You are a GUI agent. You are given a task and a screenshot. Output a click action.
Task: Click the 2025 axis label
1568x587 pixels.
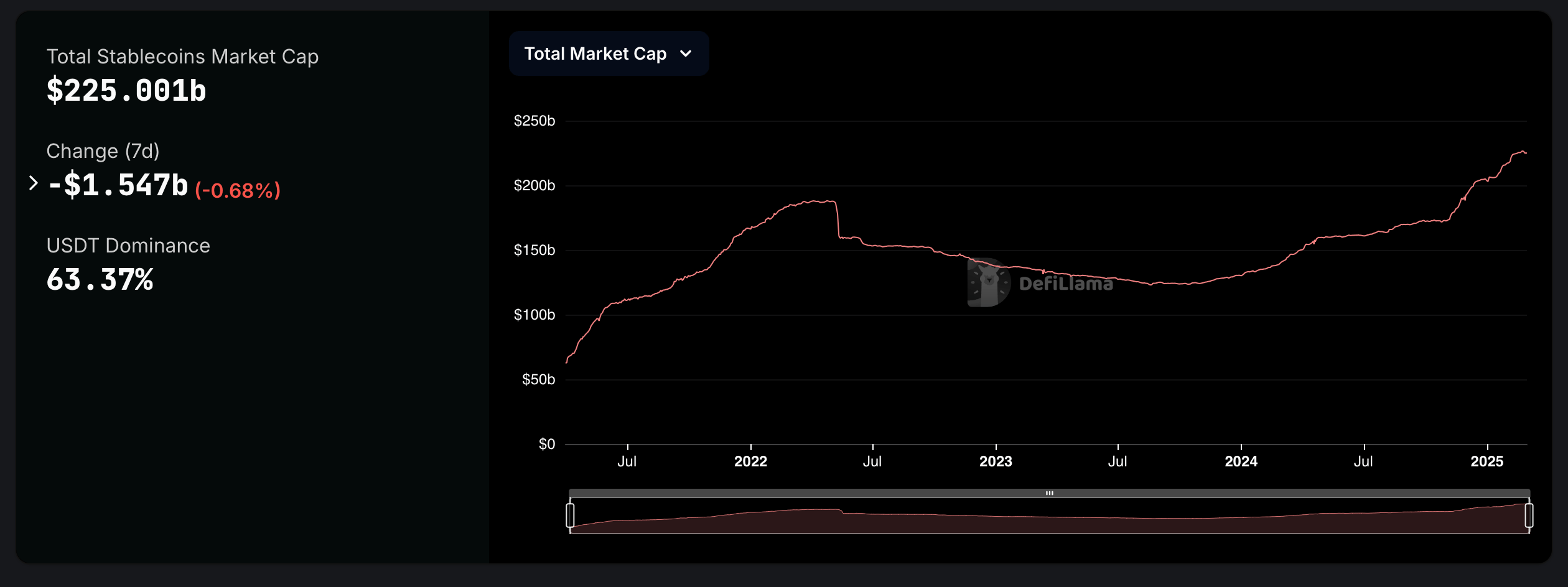(x=1488, y=461)
